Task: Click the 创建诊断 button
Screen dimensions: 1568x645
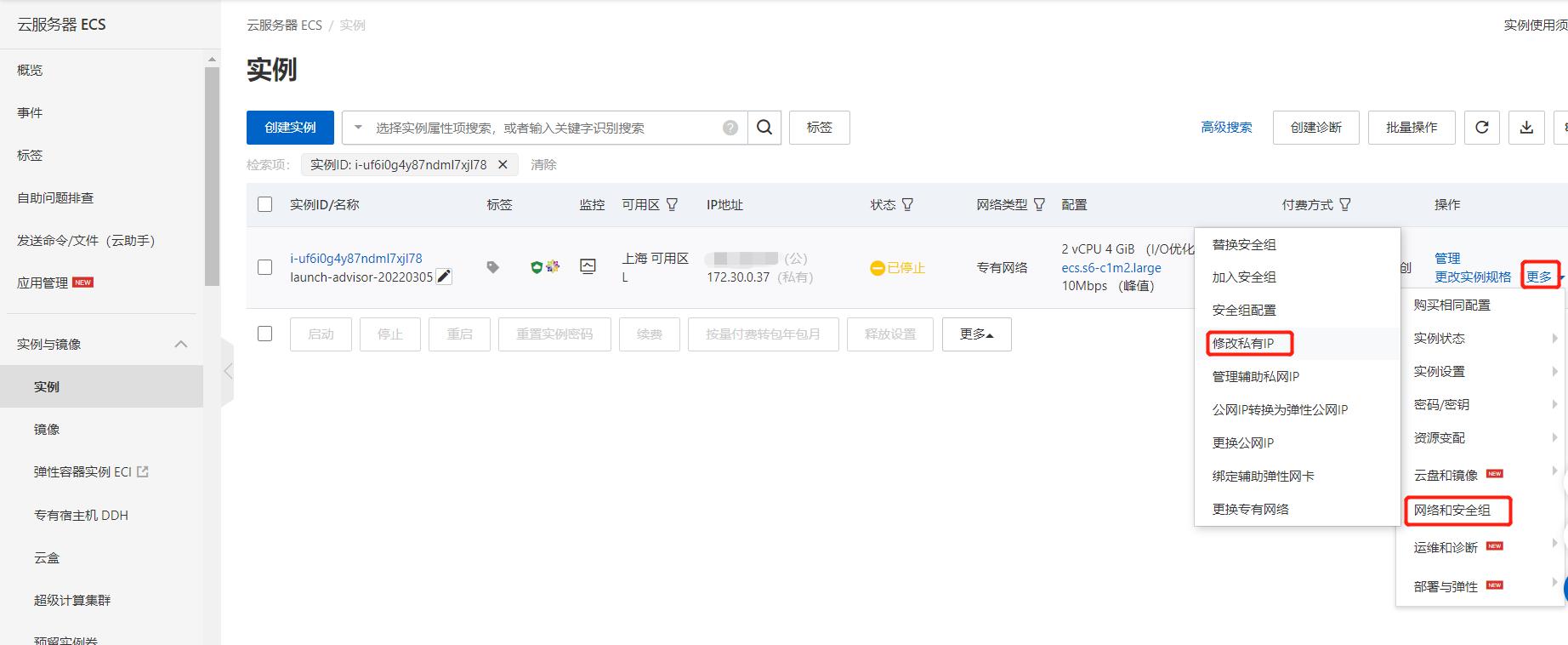Action: tap(1316, 128)
